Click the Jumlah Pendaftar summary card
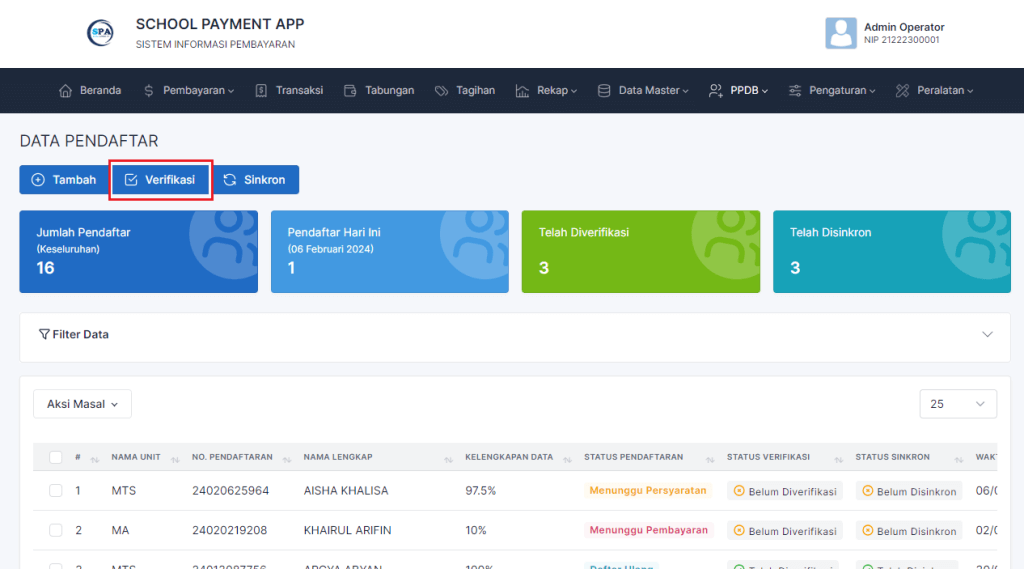The width and height of the screenshot is (1024, 569). click(x=138, y=251)
